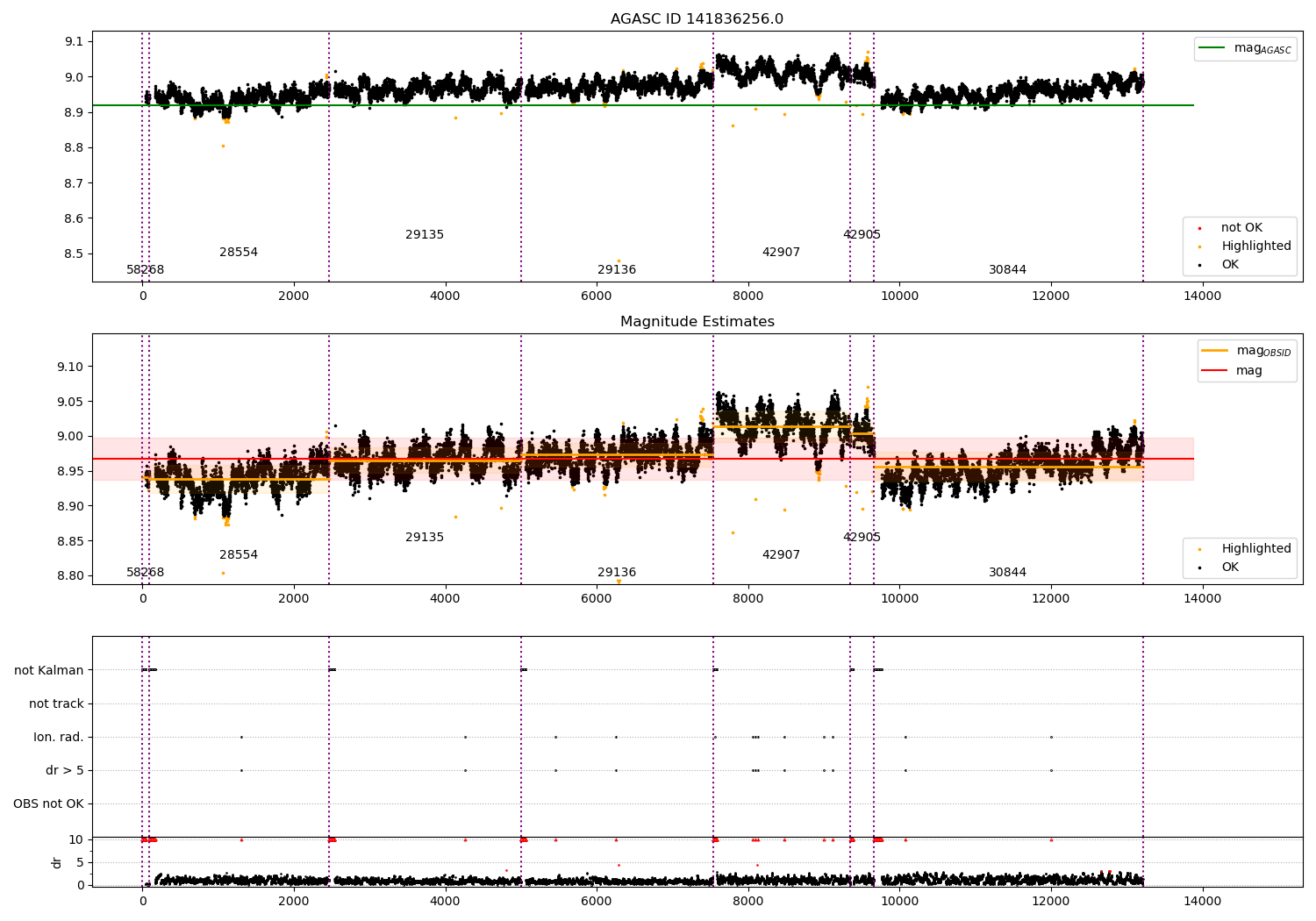Click the 8.85 y-axis tick label
The width and height of the screenshot is (1316, 921).
tap(70, 541)
